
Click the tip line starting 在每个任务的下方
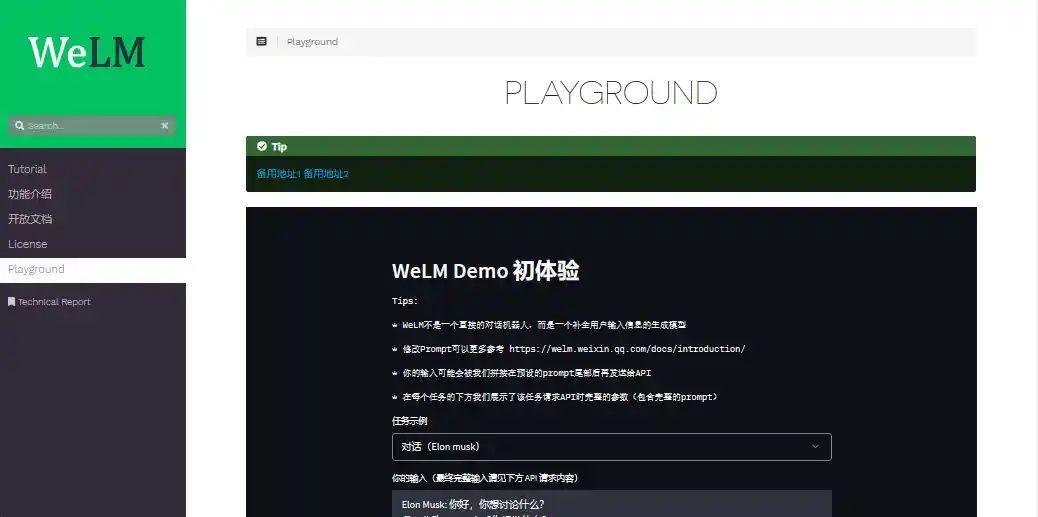pyautogui.click(x=555, y=397)
